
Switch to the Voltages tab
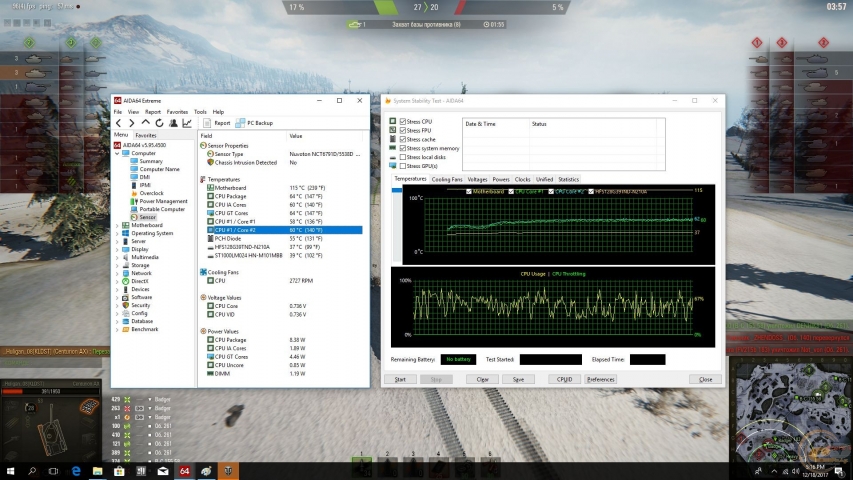click(477, 180)
